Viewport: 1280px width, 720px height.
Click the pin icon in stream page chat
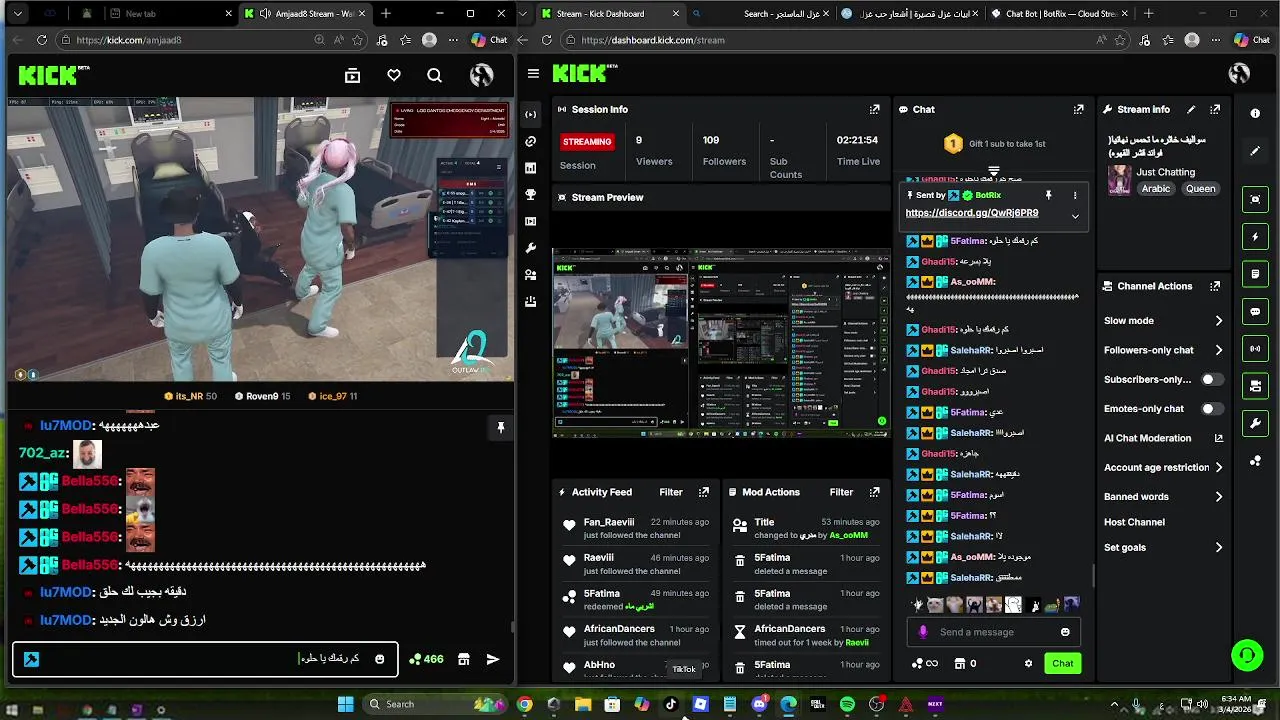(x=501, y=427)
